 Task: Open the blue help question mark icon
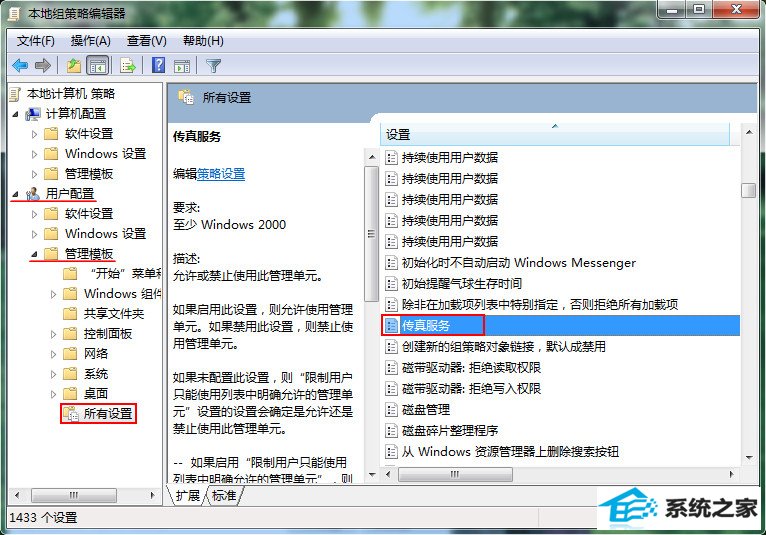tap(158, 65)
